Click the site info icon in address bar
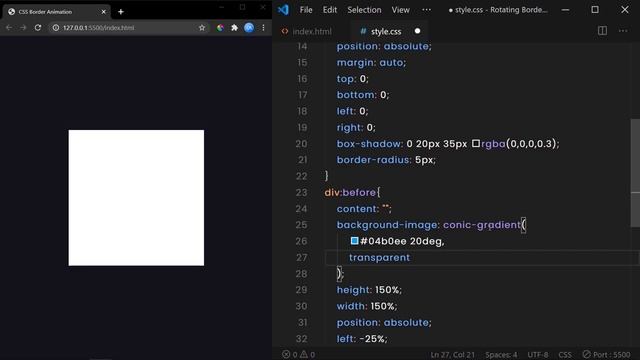 pos(56,28)
